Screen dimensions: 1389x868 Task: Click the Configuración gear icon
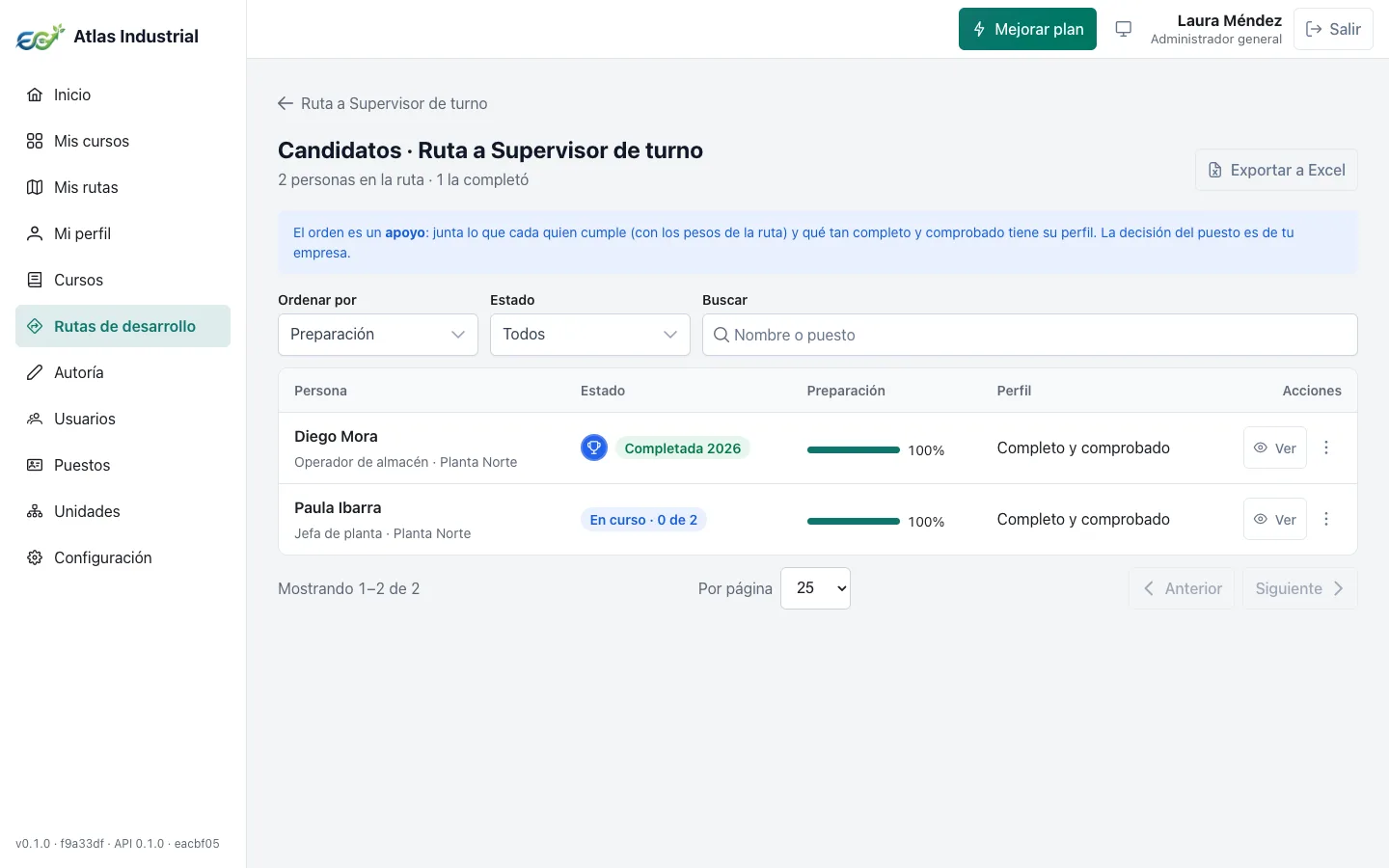coord(35,557)
